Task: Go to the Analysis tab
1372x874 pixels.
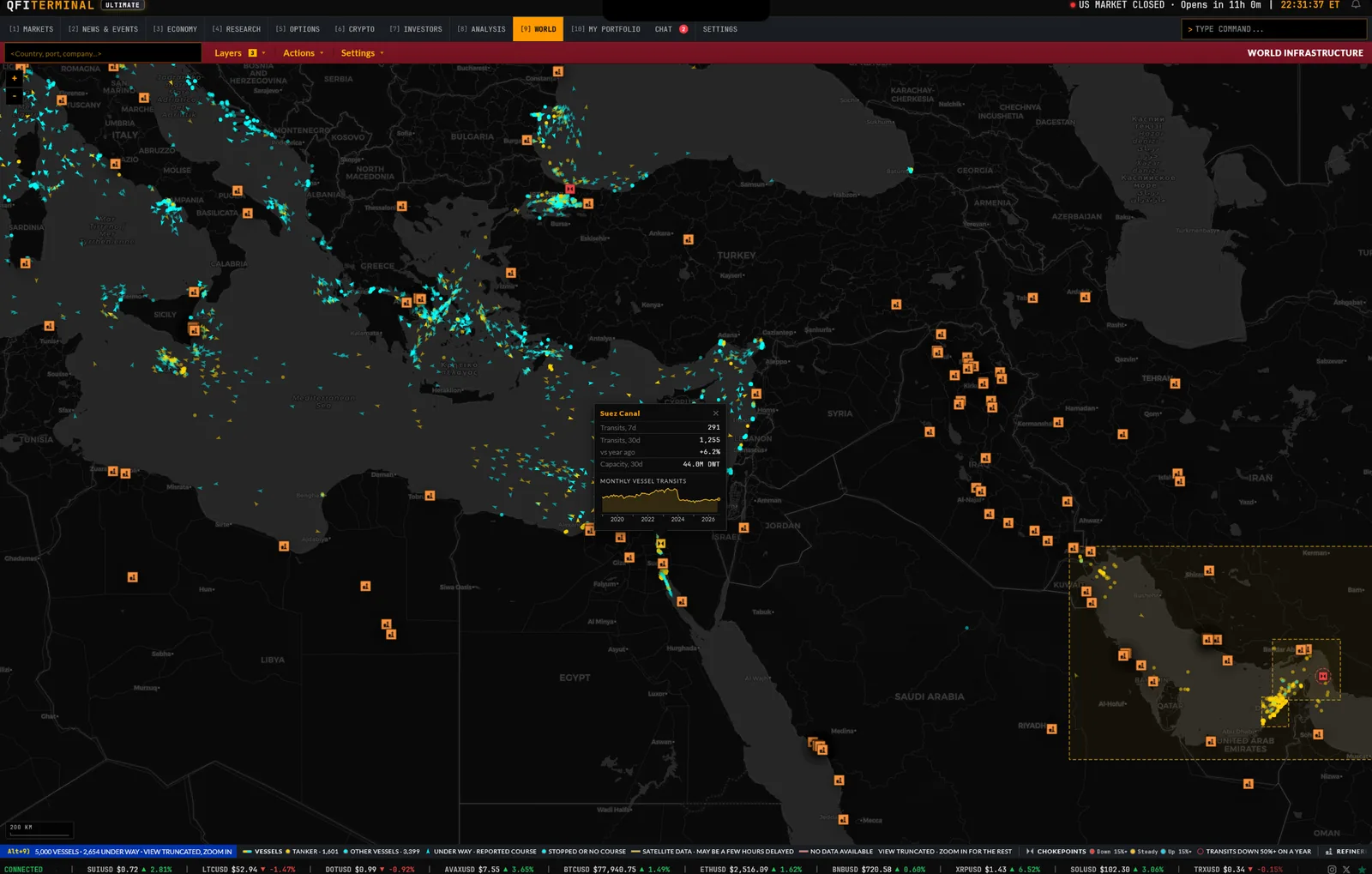Action: (481, 29)
